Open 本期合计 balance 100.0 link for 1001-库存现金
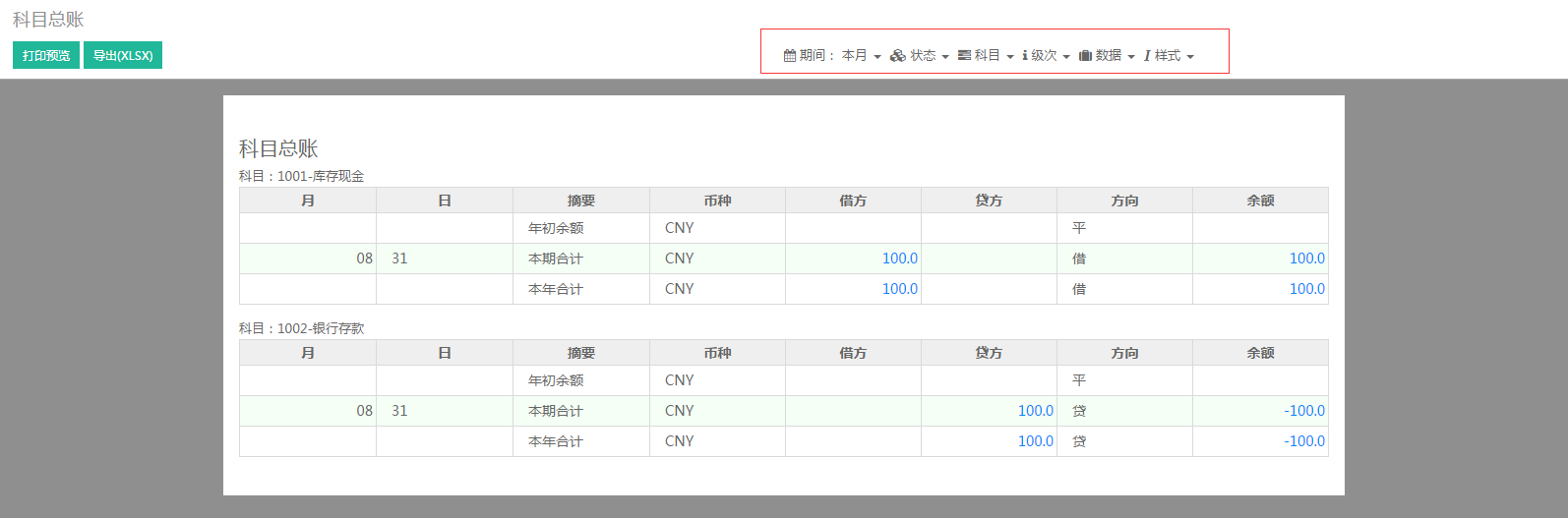The height and width of the screenshot is (518, 1568). coord(1306,259)
